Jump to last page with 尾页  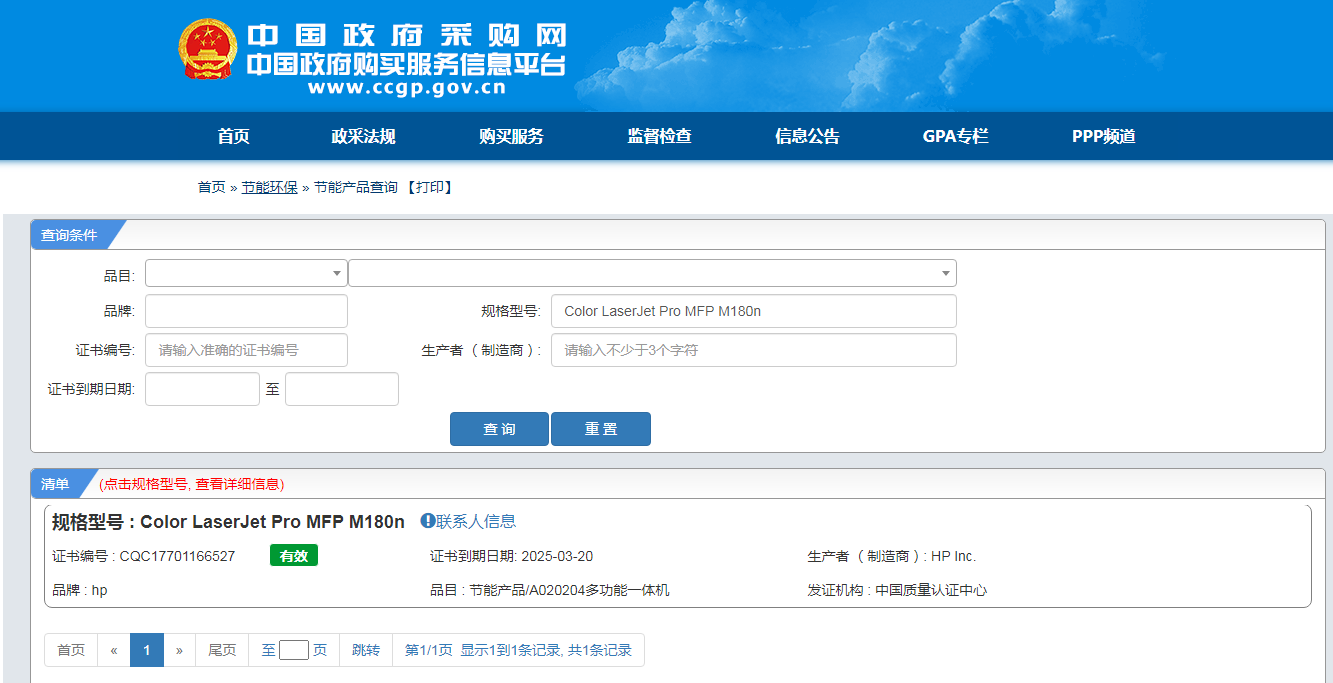(222, 650)
